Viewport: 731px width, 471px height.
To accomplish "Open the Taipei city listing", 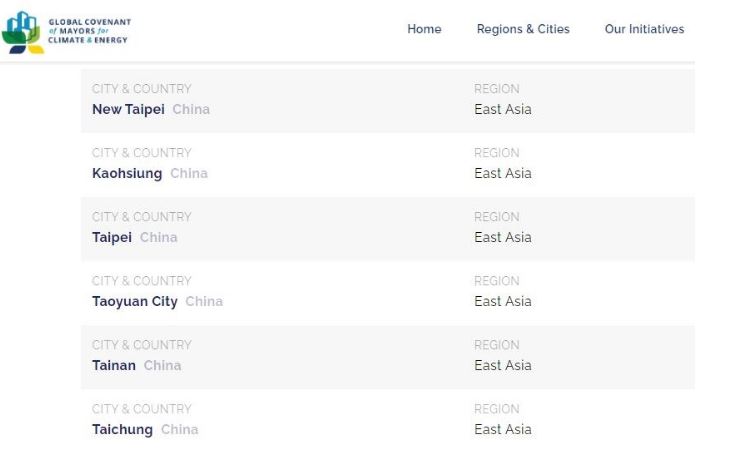I will [112, 237].
